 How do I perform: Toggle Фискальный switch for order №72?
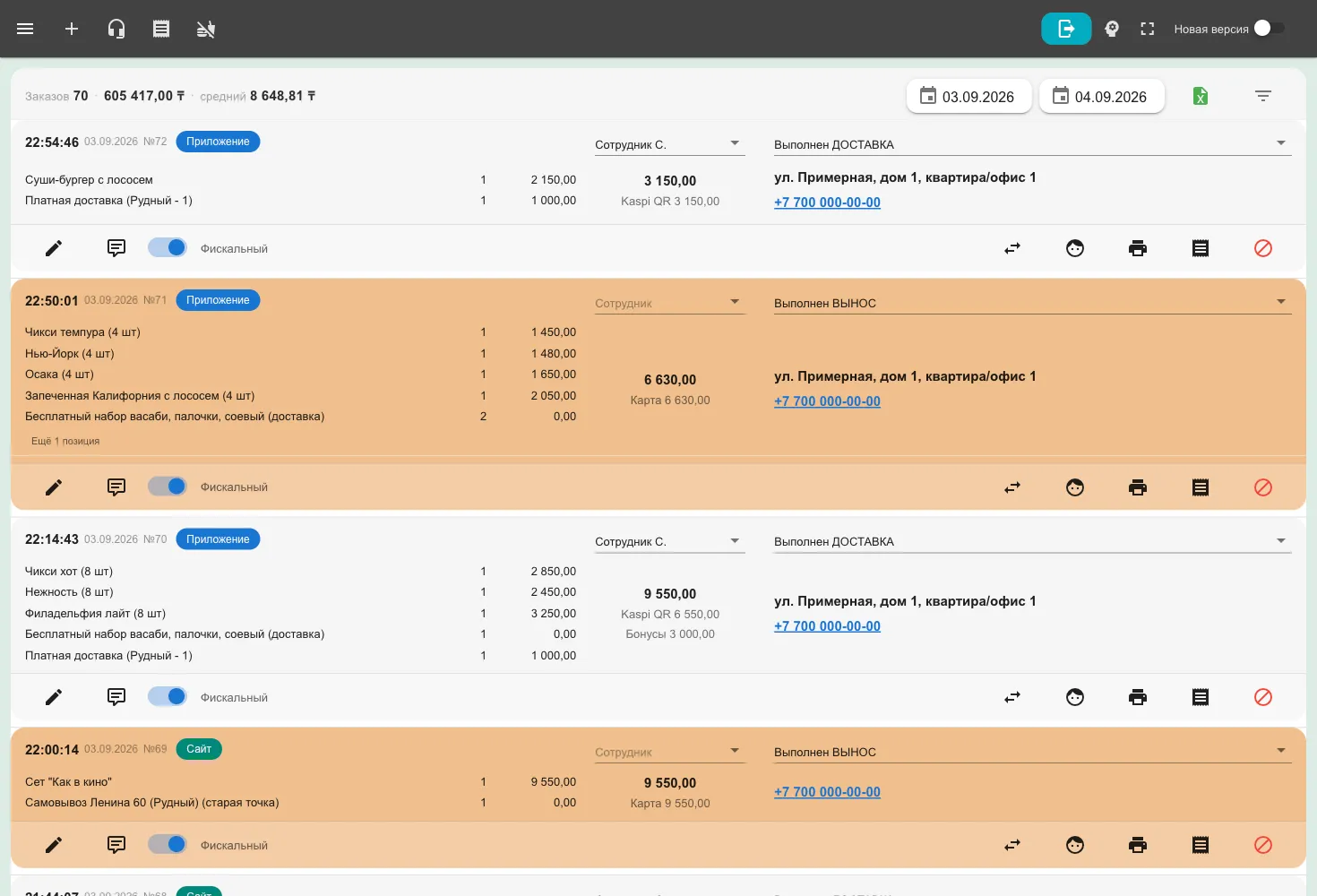(168, 247)
